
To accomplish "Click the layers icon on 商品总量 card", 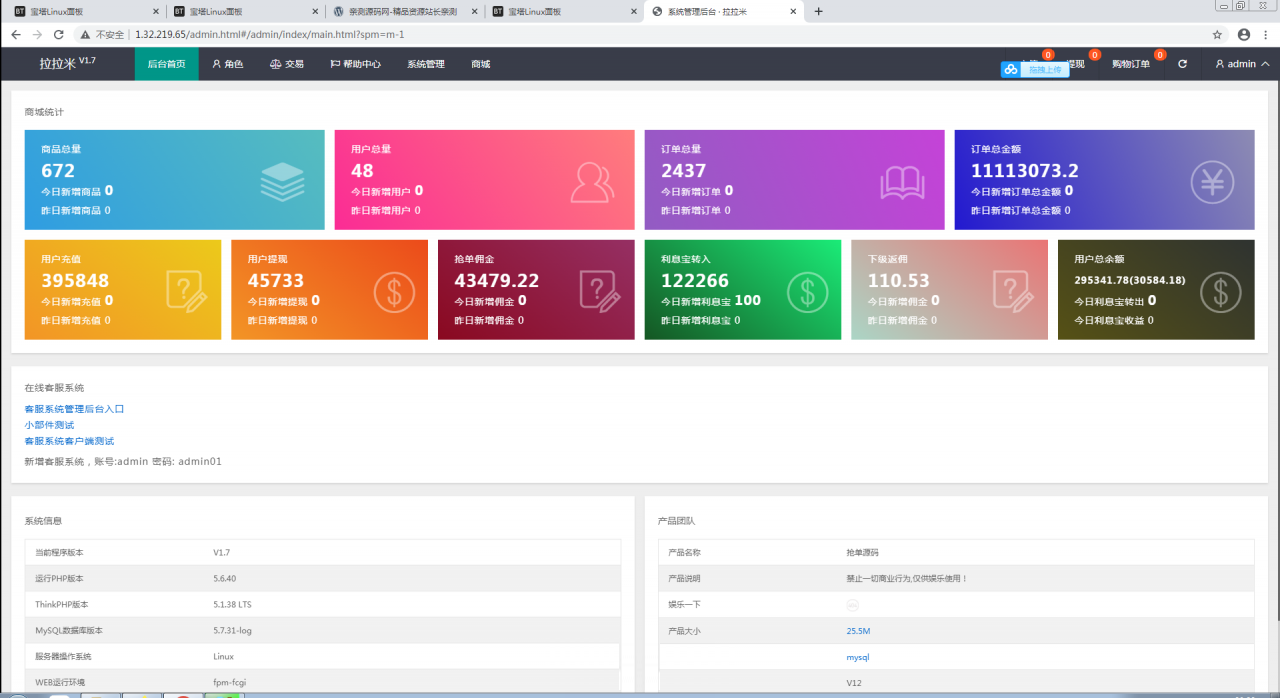I will pos(282,181).
